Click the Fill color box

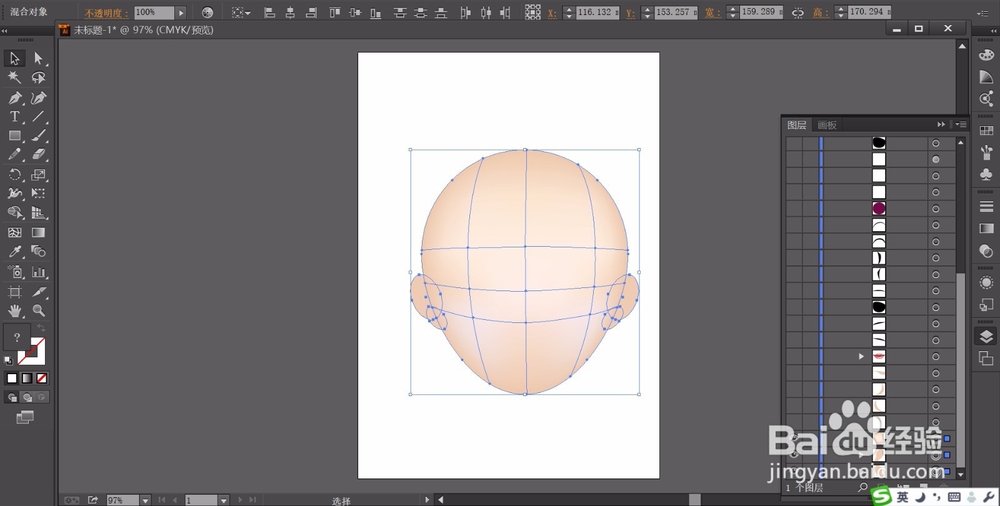coord(17,336)
